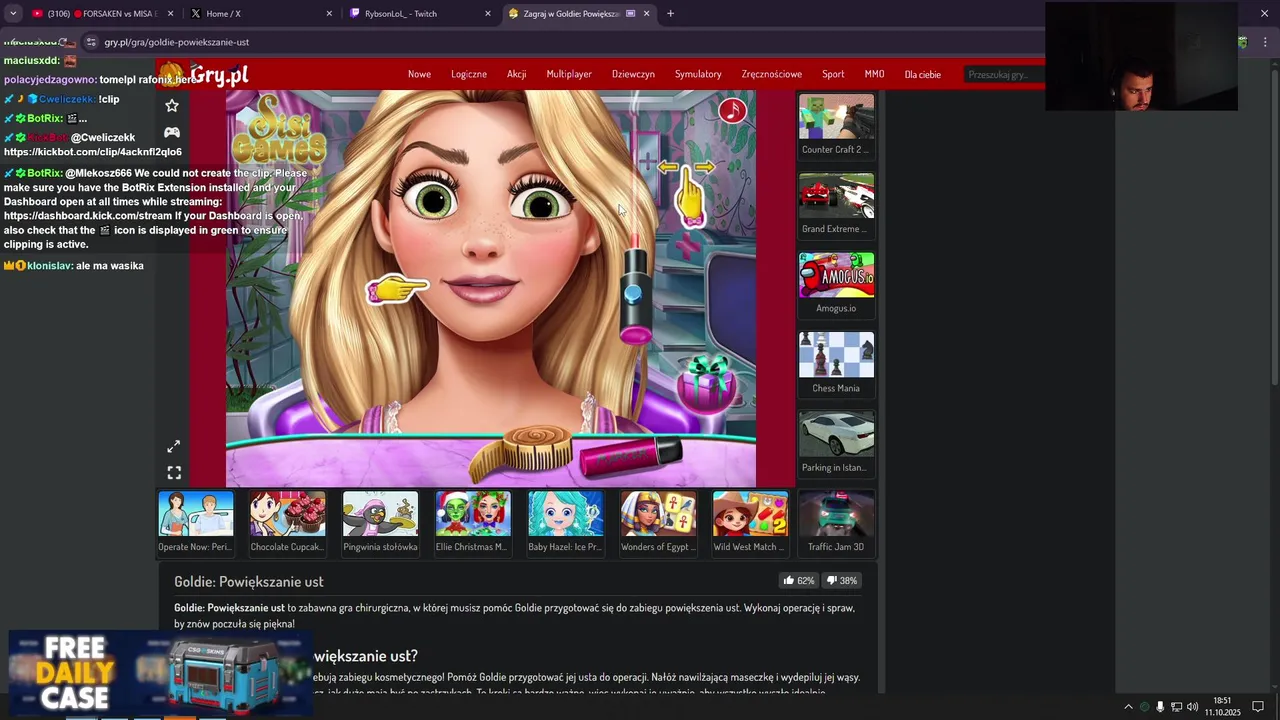Close the RybsonLoL_ Twitch tab
Viewport: 1280px width, 720px height.
(x=488, y=14)
